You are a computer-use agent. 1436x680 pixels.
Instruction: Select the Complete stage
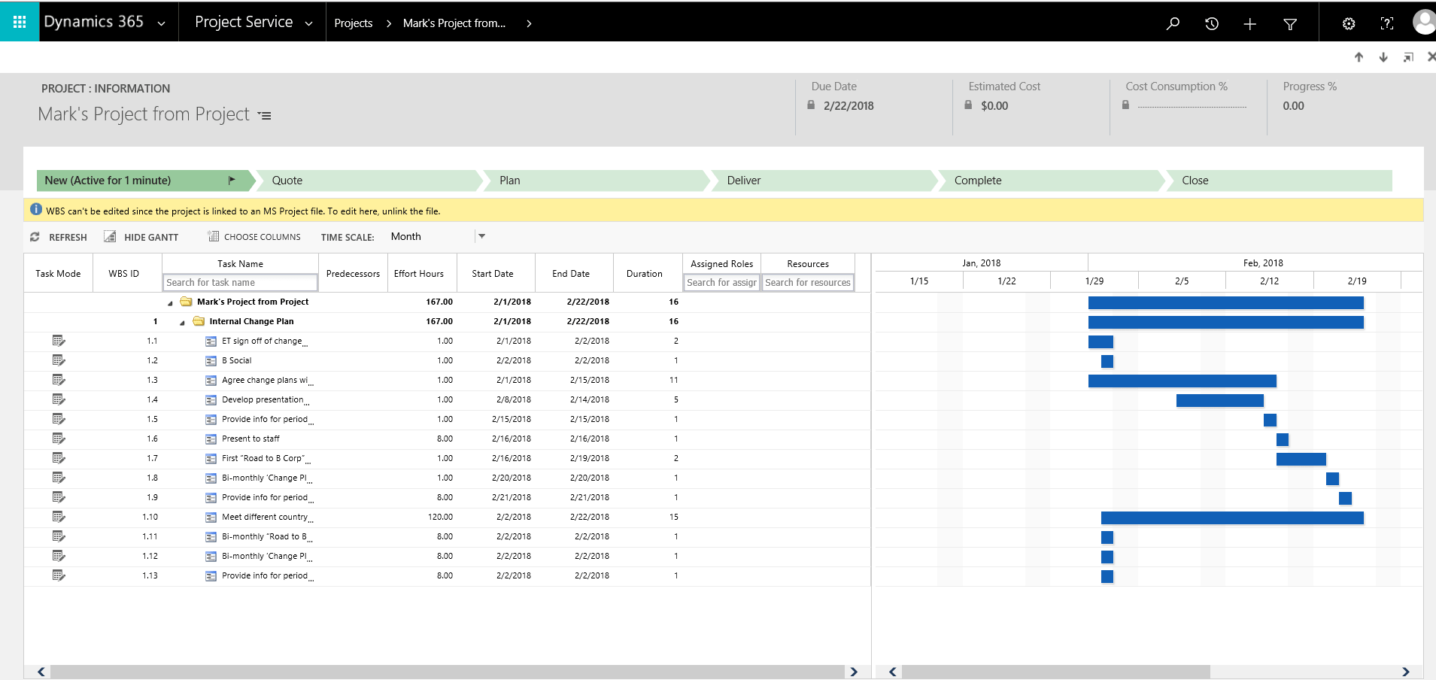(1052, 181)
